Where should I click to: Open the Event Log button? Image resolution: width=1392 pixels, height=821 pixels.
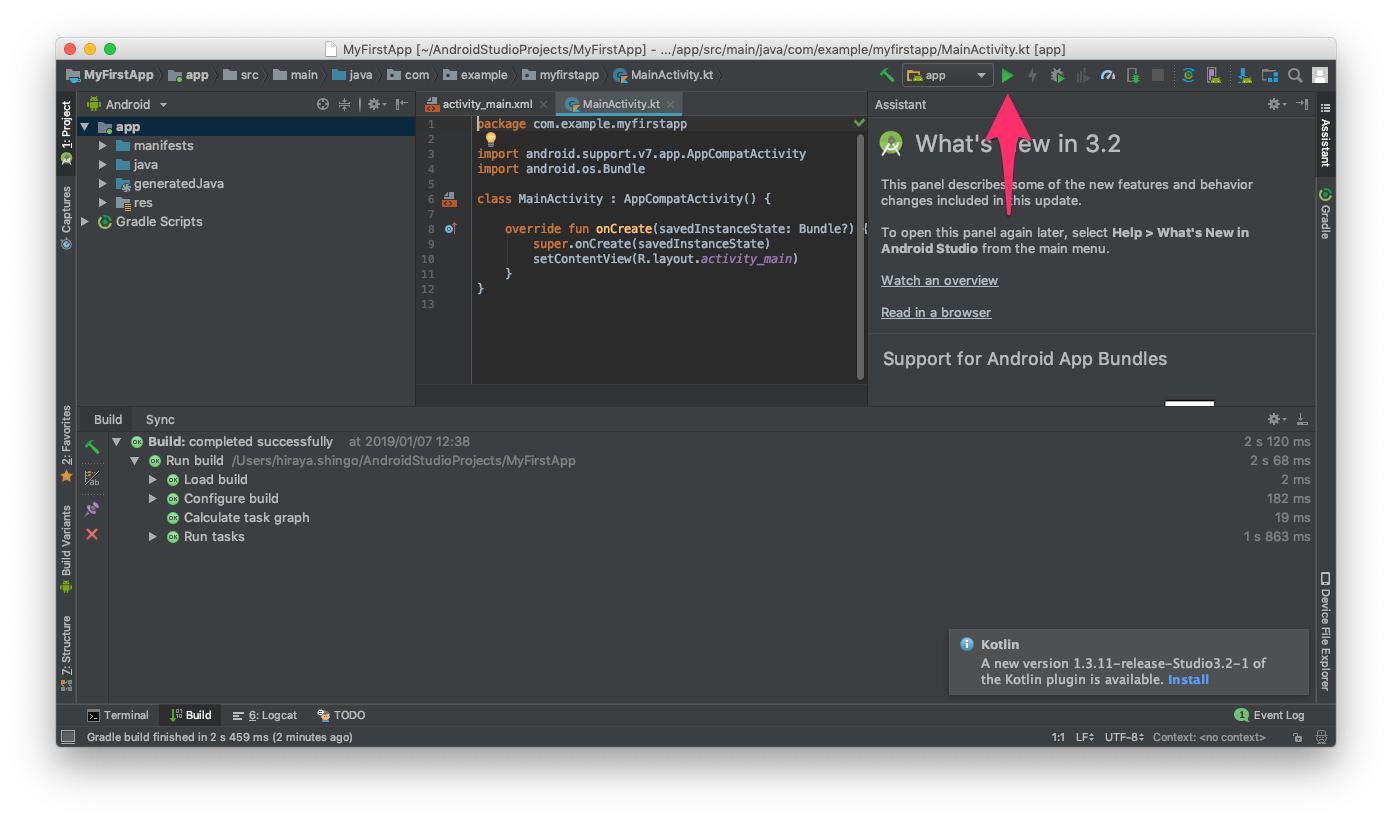click(x=1270, y=716)
